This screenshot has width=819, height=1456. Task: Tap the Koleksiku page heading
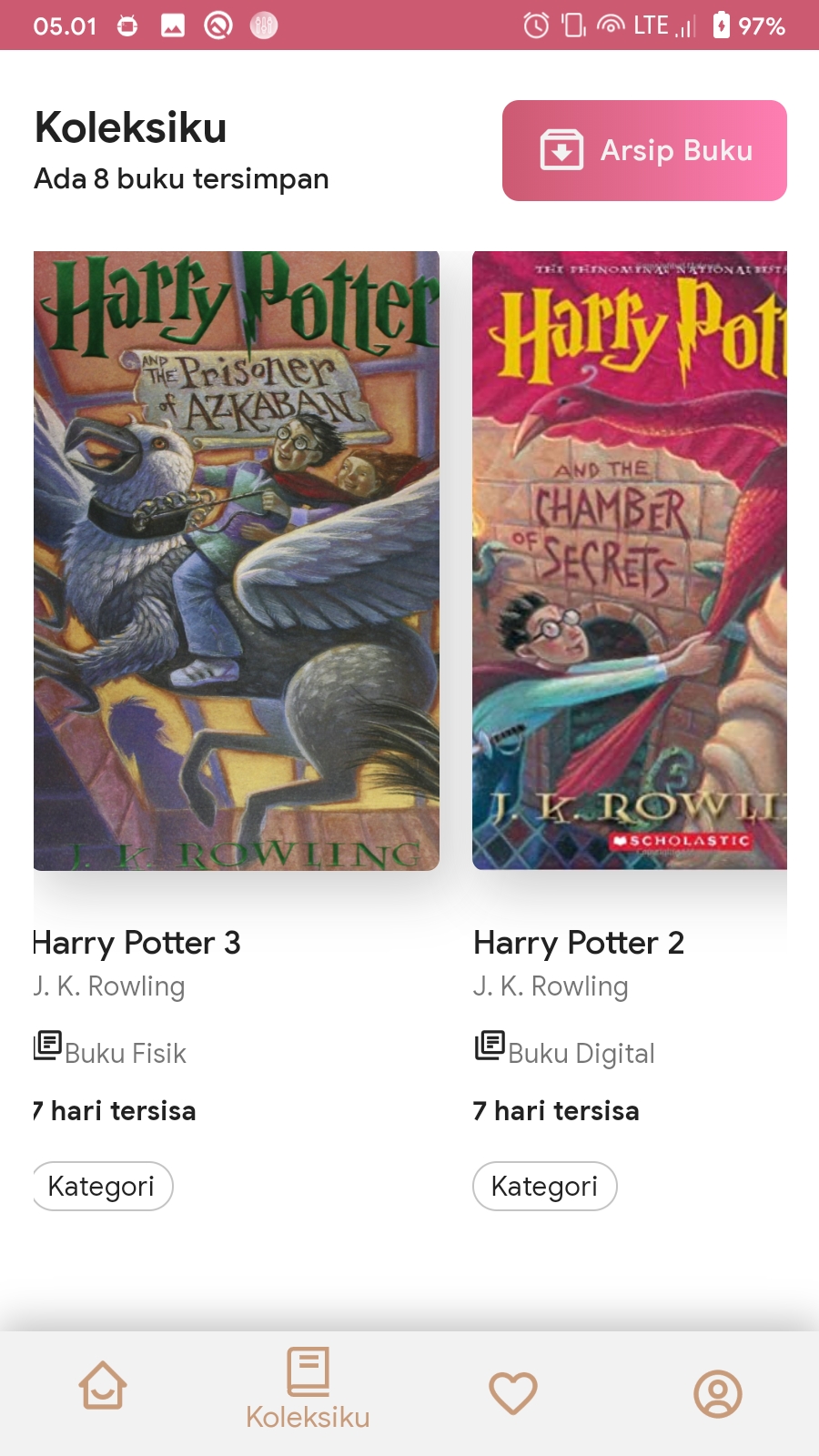131,127
